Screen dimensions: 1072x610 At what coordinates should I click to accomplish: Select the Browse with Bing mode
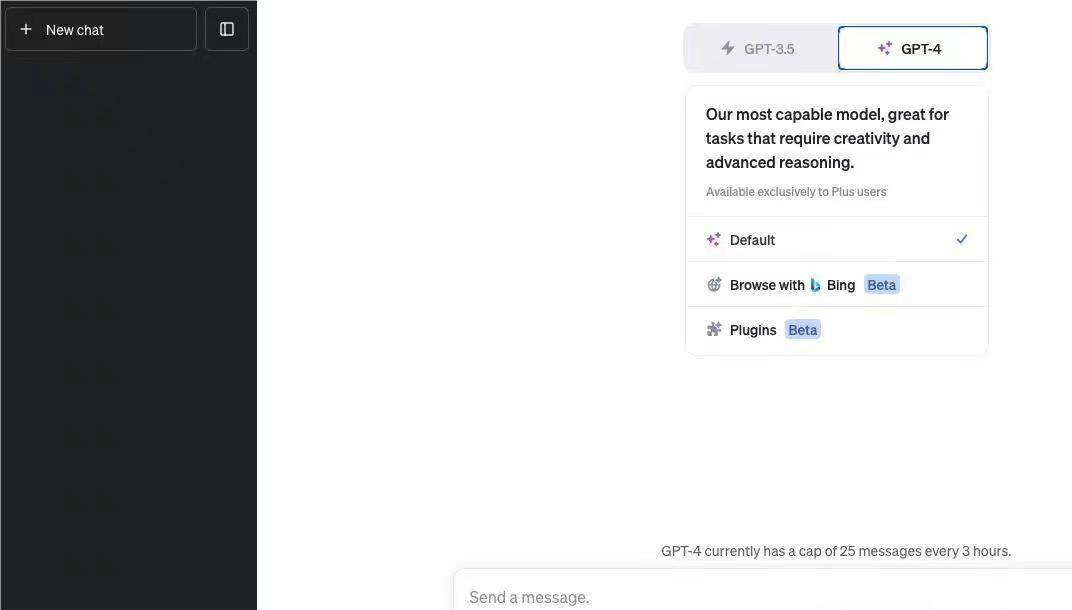coord(837,284)
